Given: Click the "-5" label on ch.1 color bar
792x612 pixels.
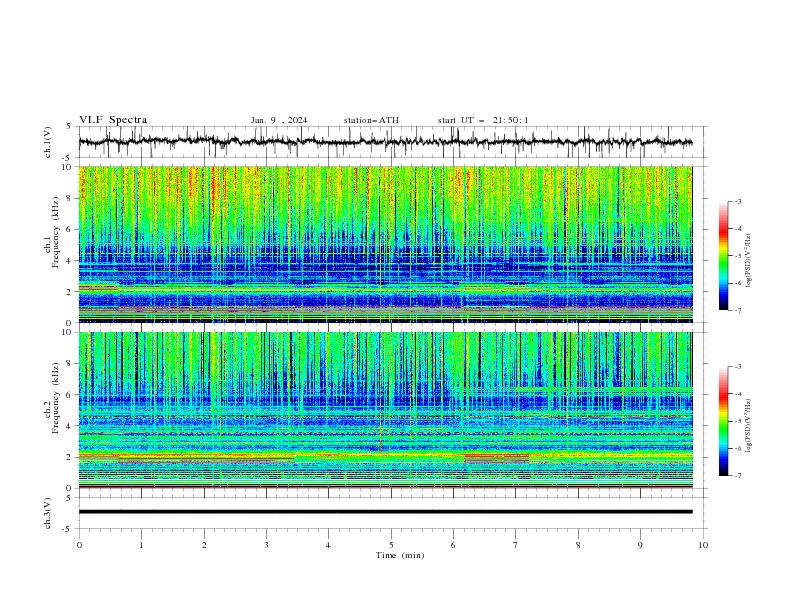Looking at the screenshot, I should pos(737,256).
